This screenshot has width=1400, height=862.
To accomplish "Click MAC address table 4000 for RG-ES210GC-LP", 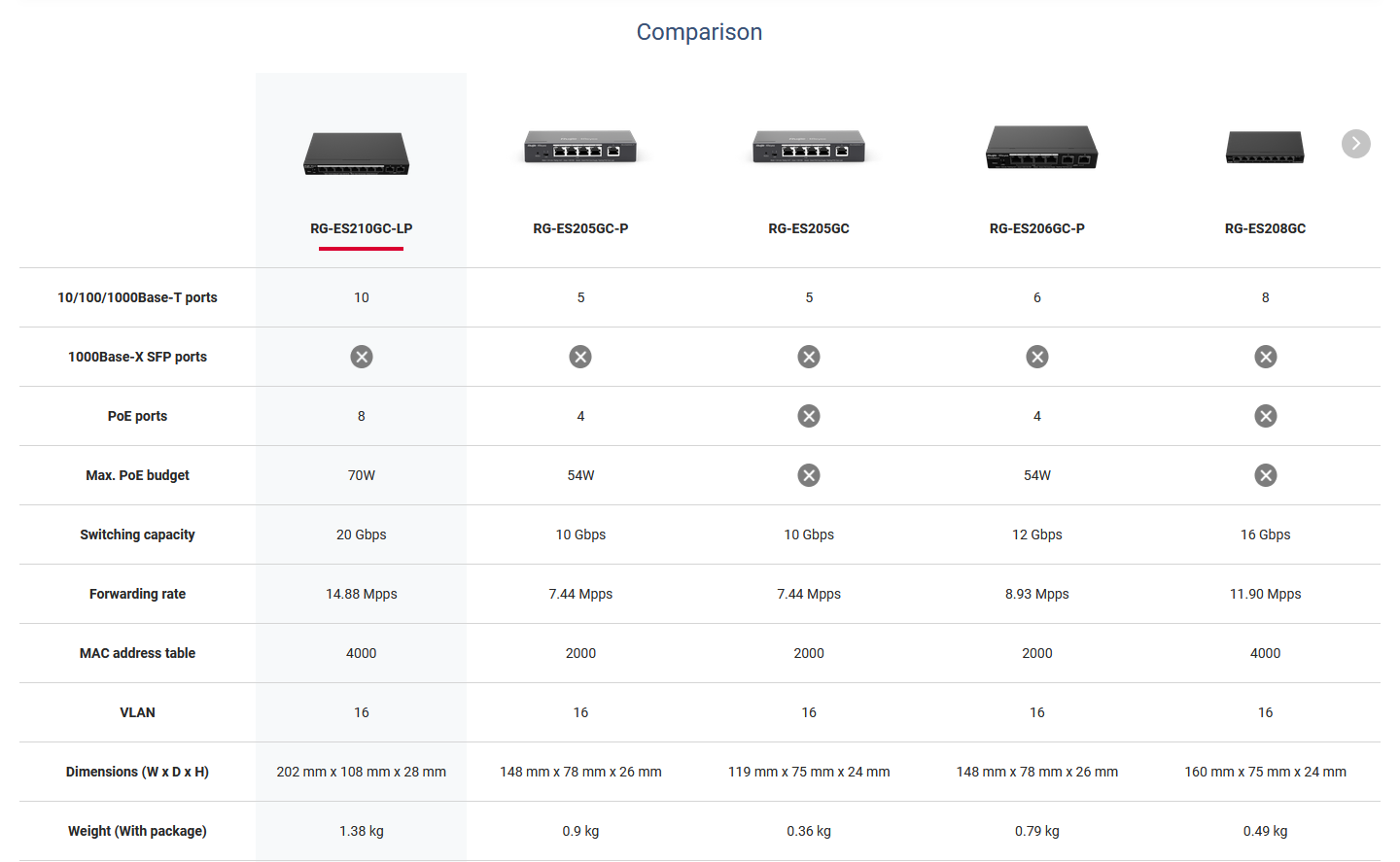I will tap(362, 653).
